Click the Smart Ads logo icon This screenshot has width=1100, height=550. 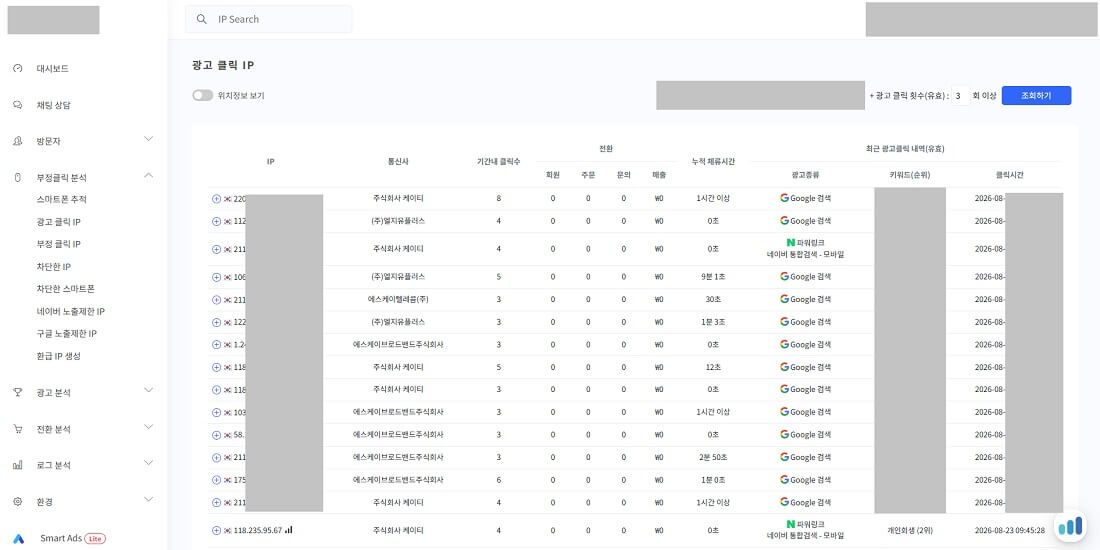(18, 539)
